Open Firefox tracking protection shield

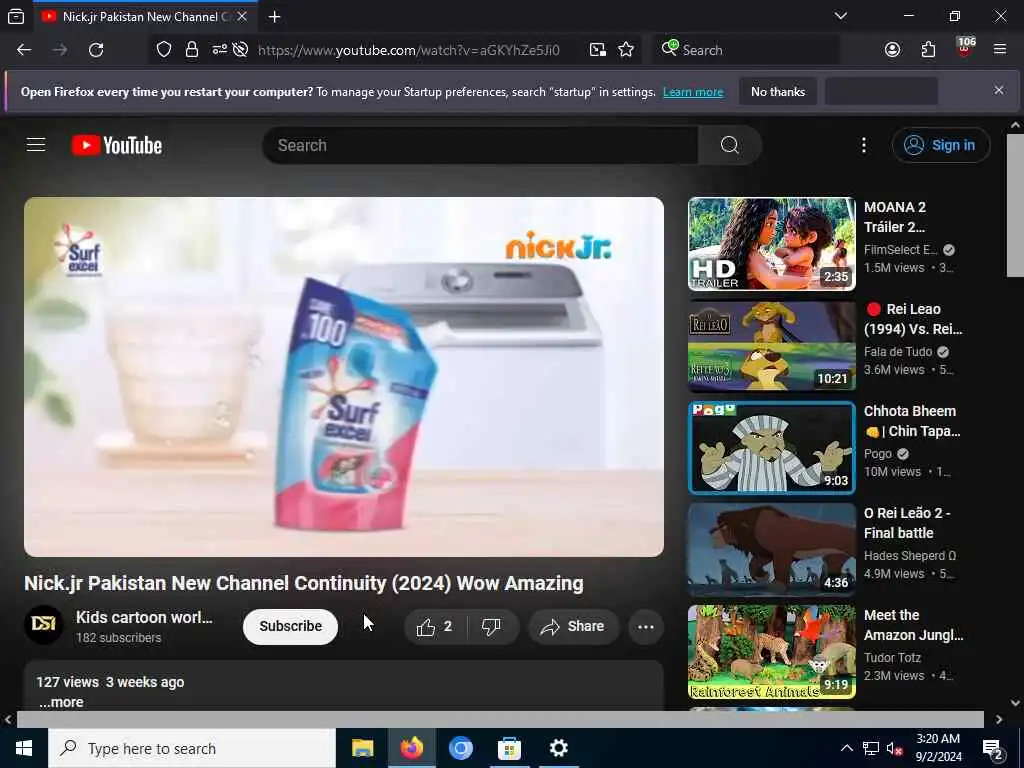click(164, 50)
